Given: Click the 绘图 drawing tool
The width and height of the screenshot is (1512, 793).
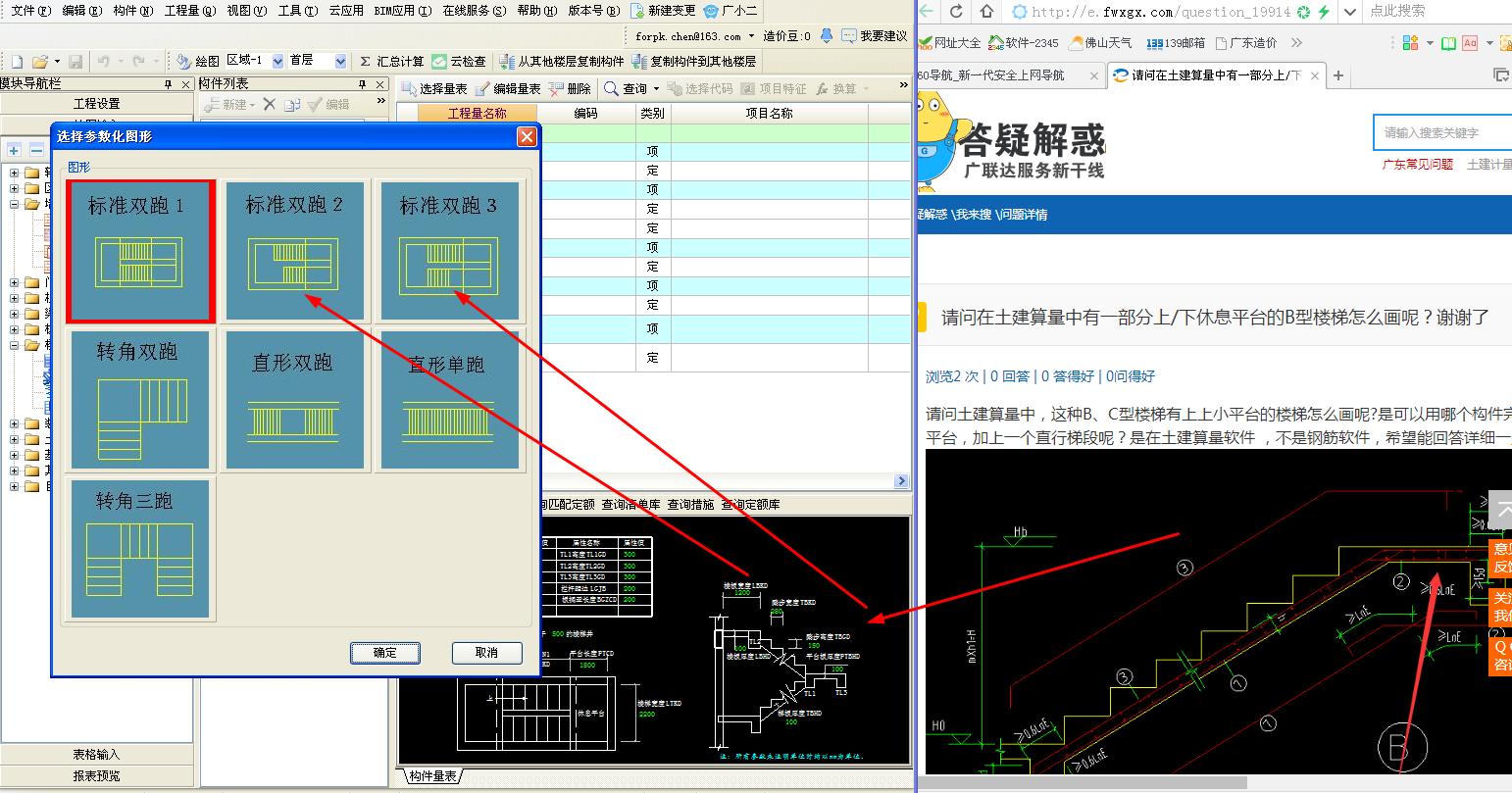Looking at the screenshot, I should (196, 61).
